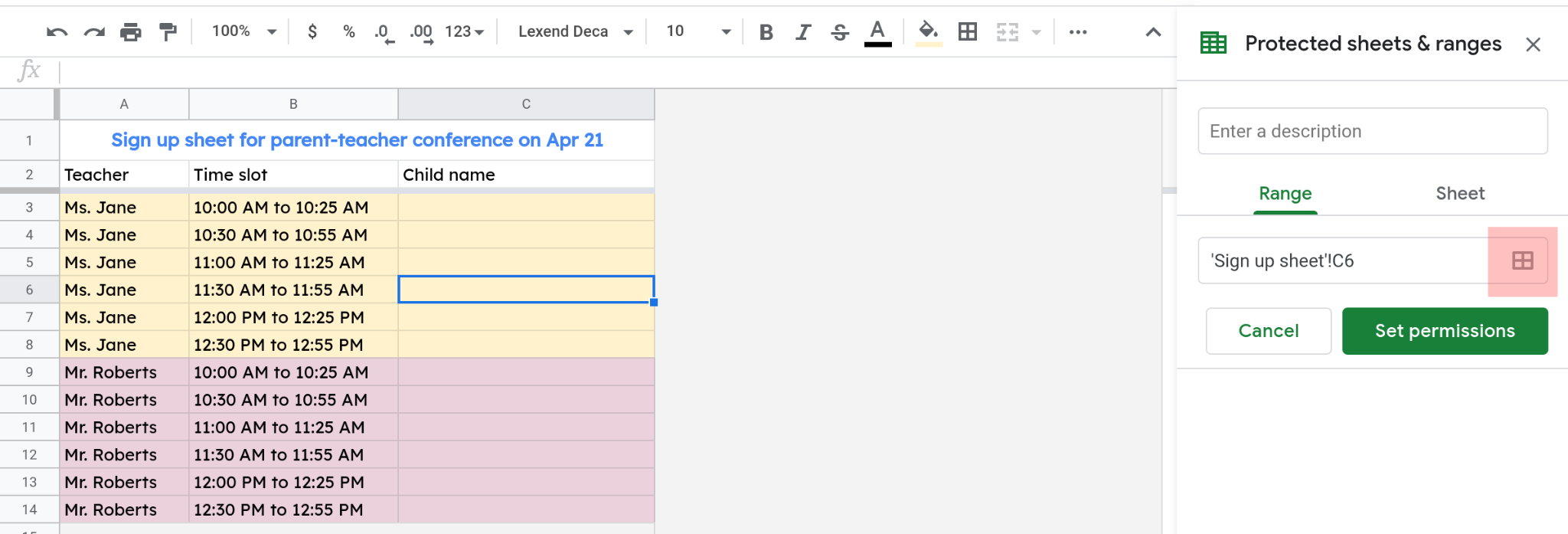Image resolution: width=1568 pixels, height=534 pixels.
Task: Click the formula bar input
Action: click(618, 72)
